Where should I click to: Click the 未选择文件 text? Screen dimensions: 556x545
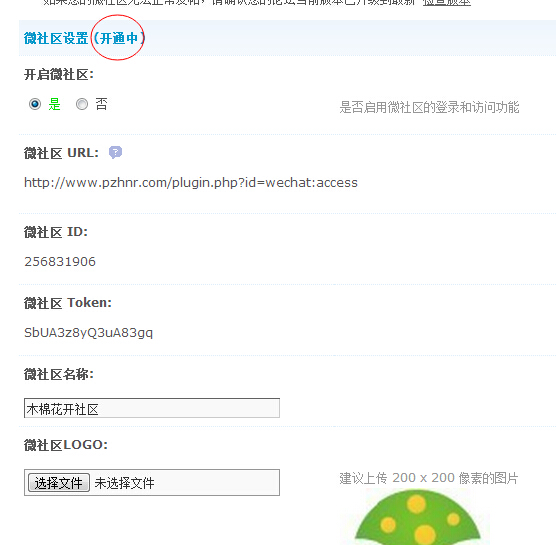click(x=124, y=483)
